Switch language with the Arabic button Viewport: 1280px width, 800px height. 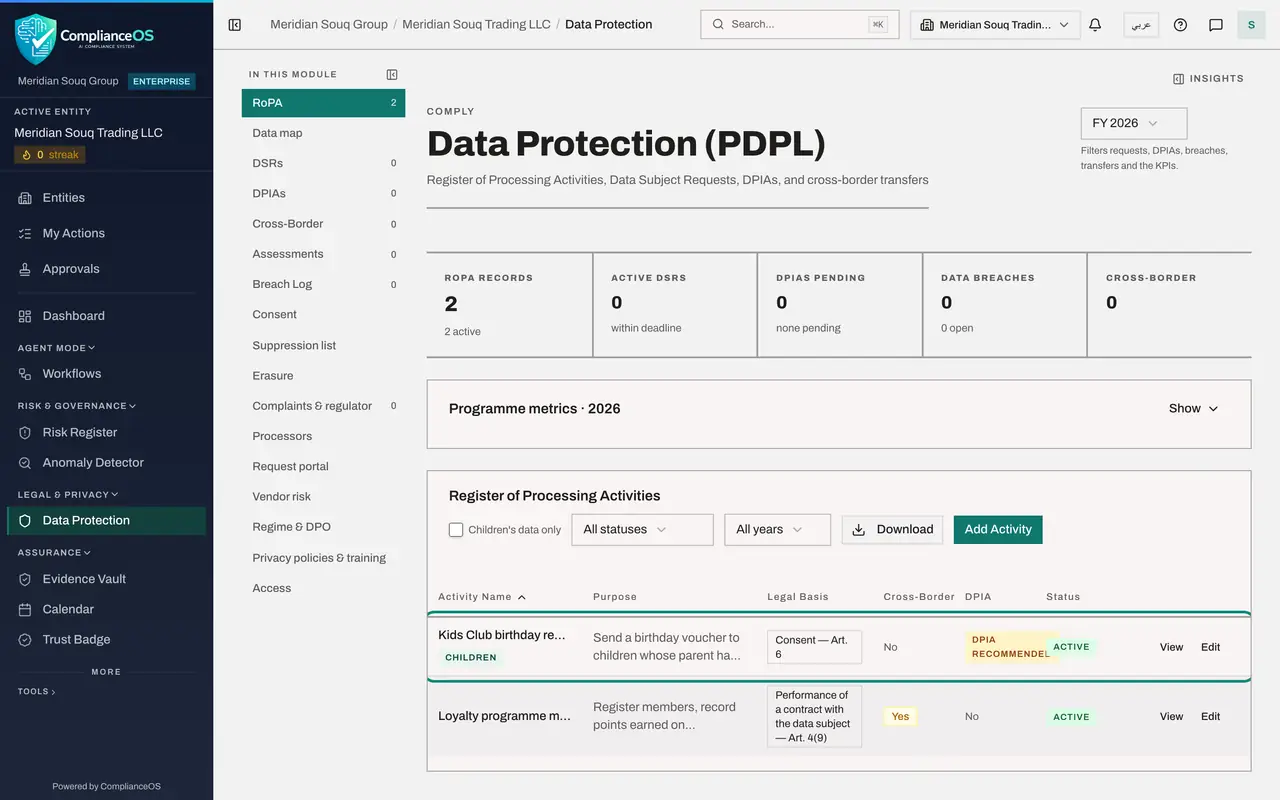point(1141,25)
